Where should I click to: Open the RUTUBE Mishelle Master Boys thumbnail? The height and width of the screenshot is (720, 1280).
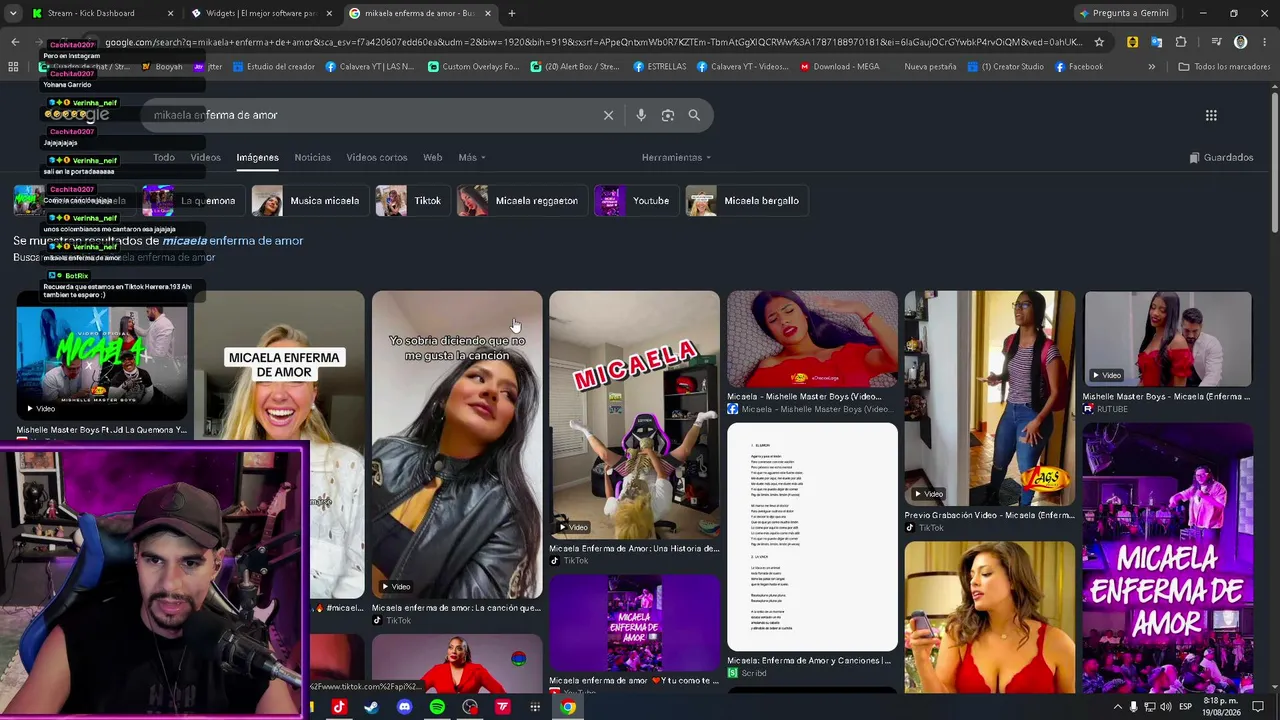point(1168,339)
